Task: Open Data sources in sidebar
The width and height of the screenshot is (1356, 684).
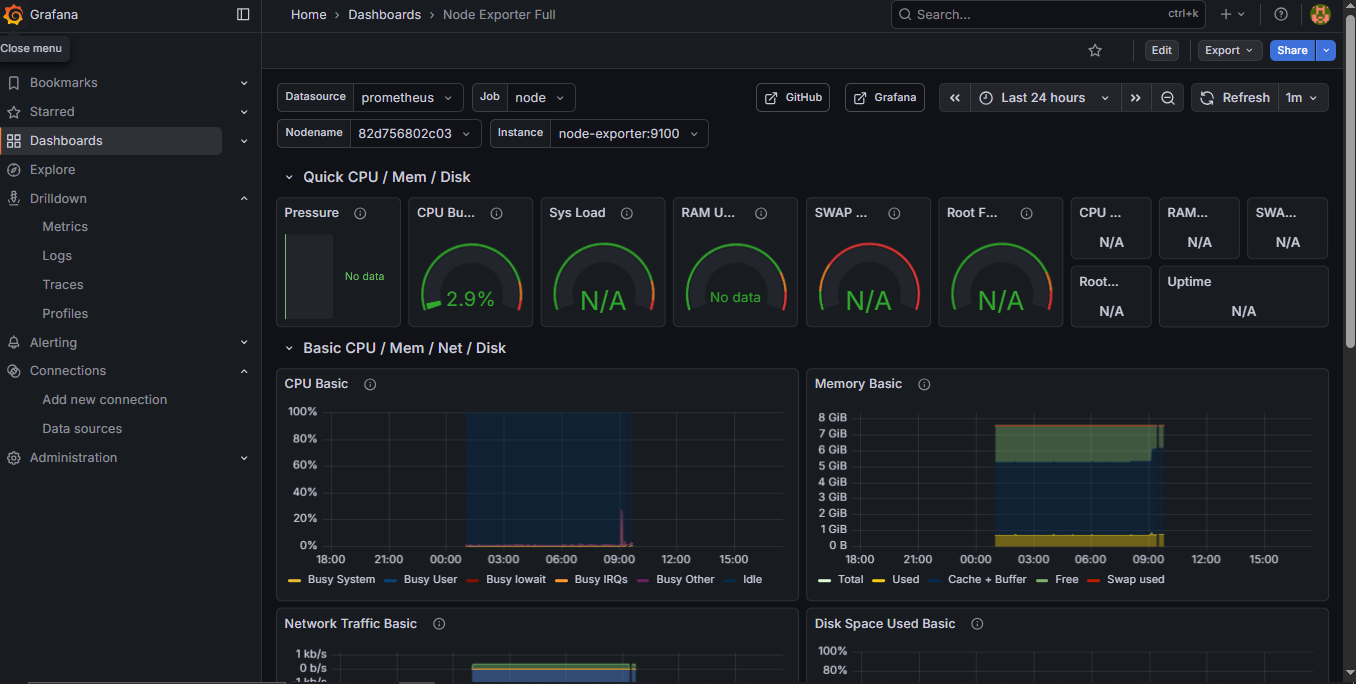Action: [82, 429]
